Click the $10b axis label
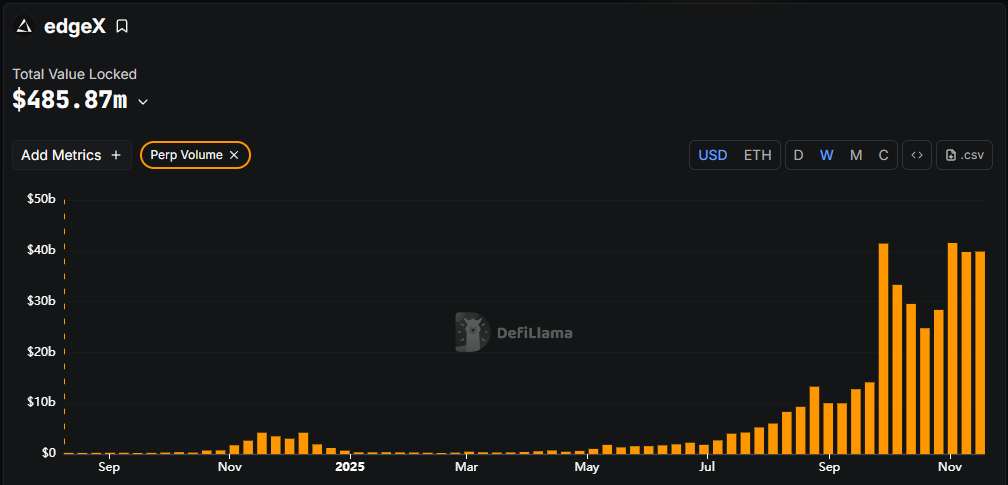The height and width of the screenshot is (485, 1008). [x=41, y=403]
